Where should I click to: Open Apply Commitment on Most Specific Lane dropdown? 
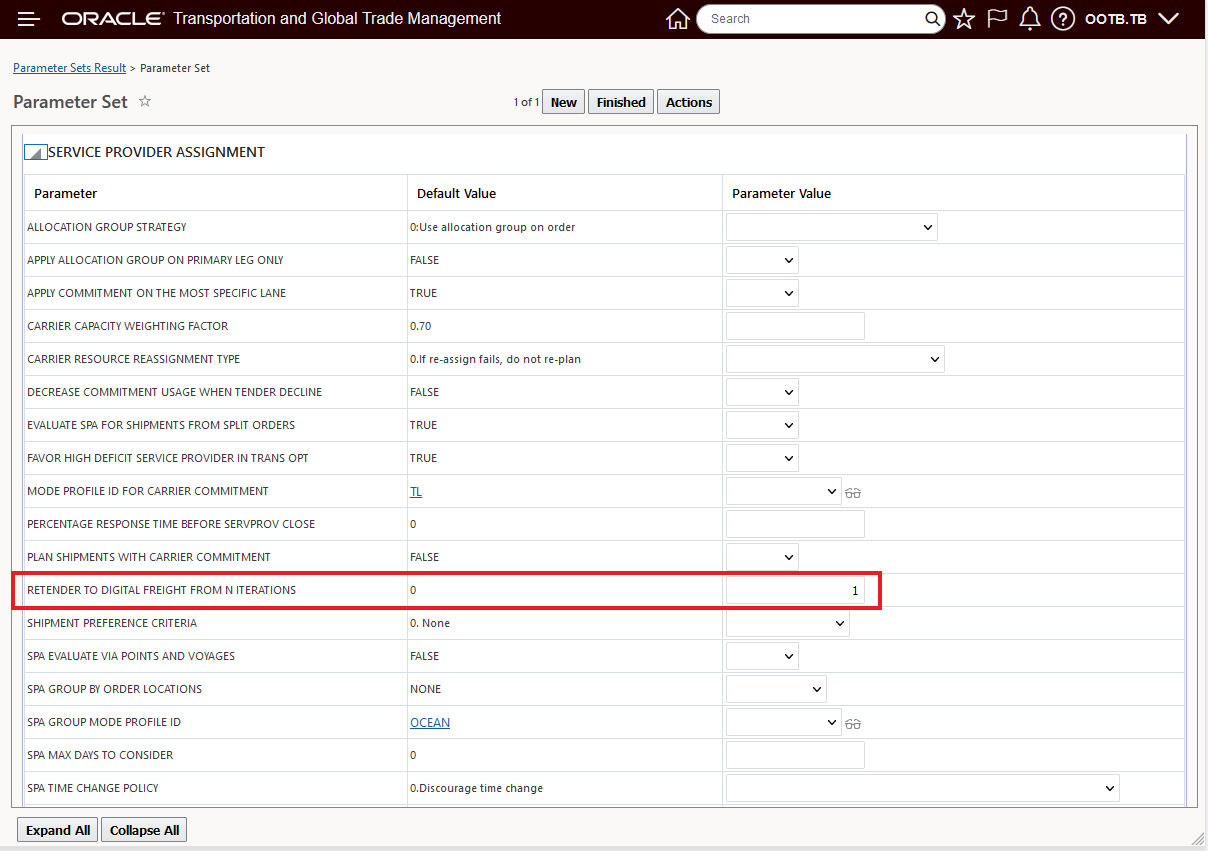[x=762, y=293]
